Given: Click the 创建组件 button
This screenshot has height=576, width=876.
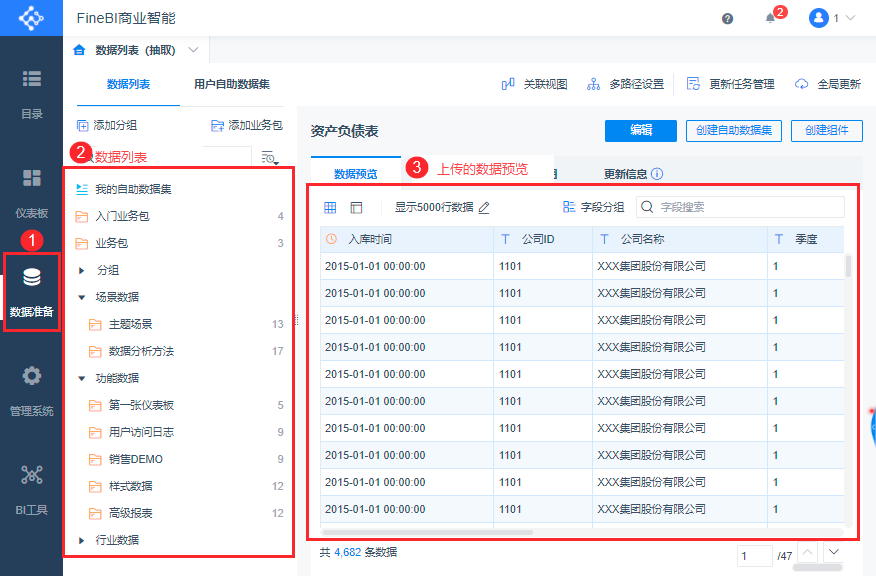Looking at the screenshot, I should [x=827, y=131].
